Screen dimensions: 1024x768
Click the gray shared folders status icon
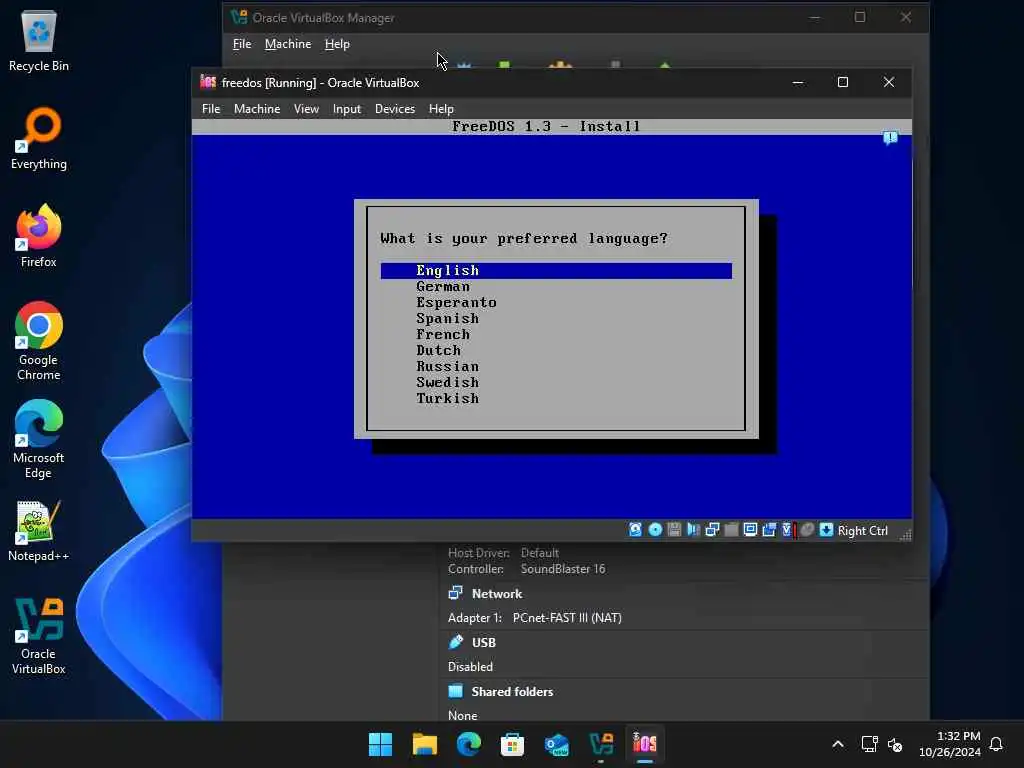pos(731,530)
